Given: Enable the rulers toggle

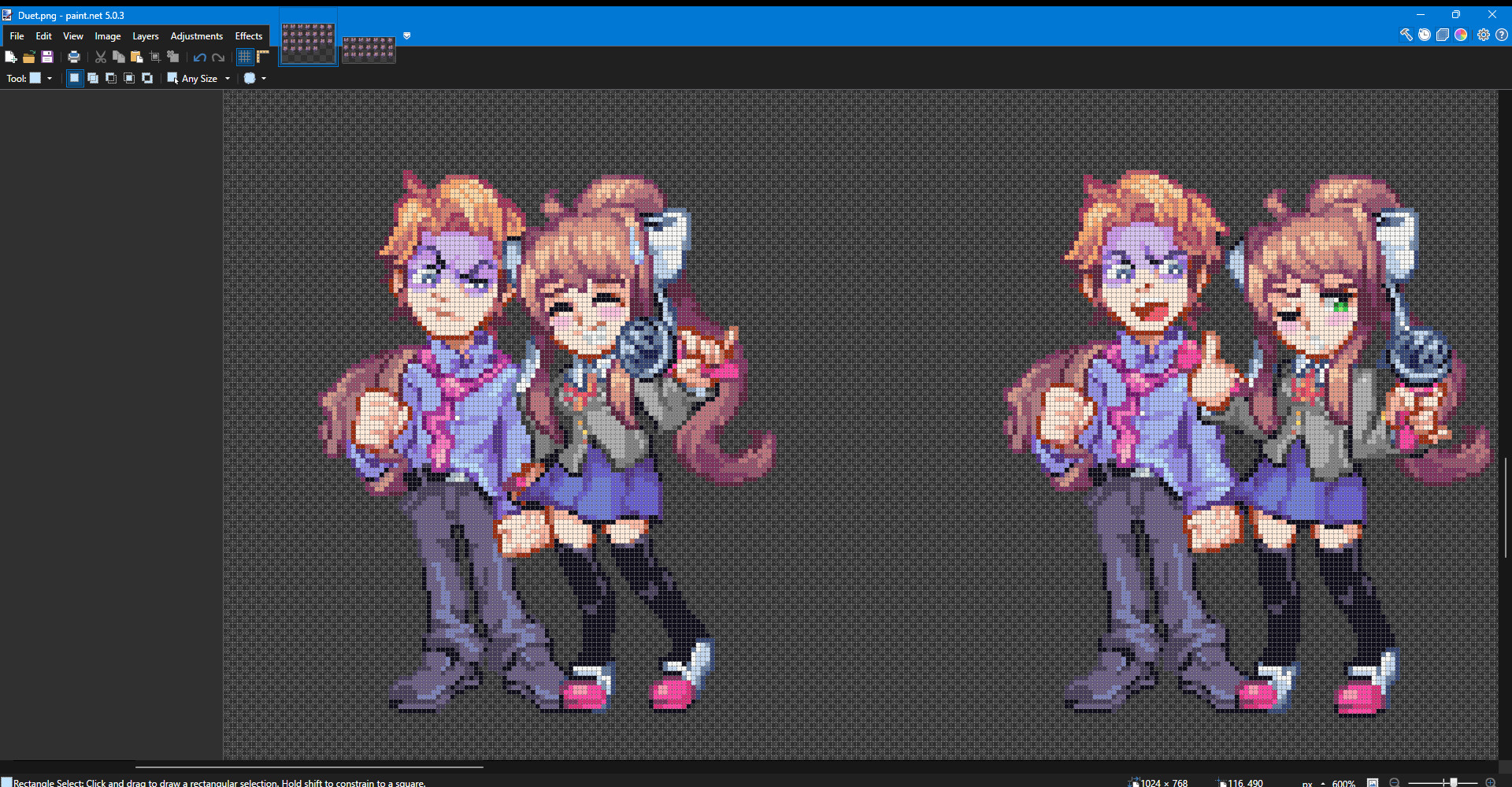Looking at the screenshot, I should (262, 57).
